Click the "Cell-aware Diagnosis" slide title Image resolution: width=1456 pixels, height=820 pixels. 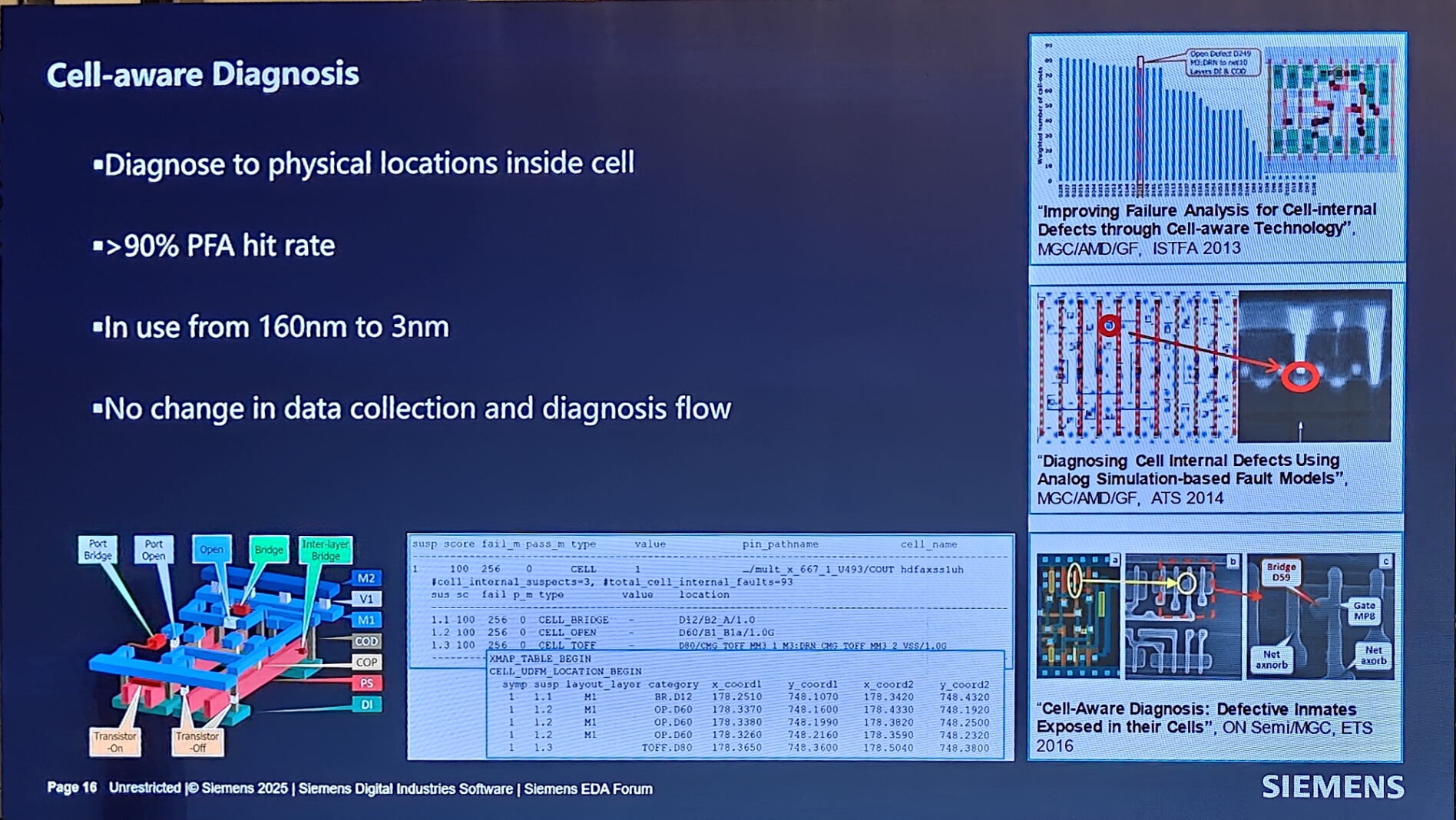tap(203, 74)
